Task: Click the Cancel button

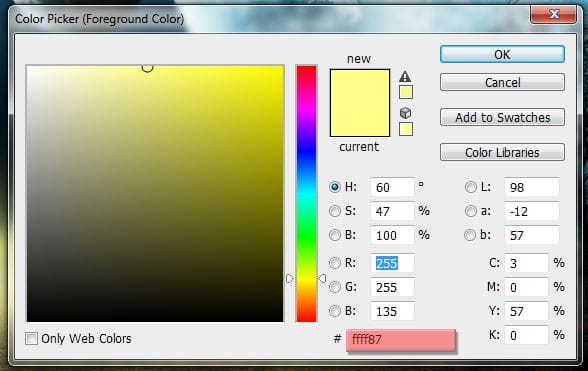Action: point(502,82)
